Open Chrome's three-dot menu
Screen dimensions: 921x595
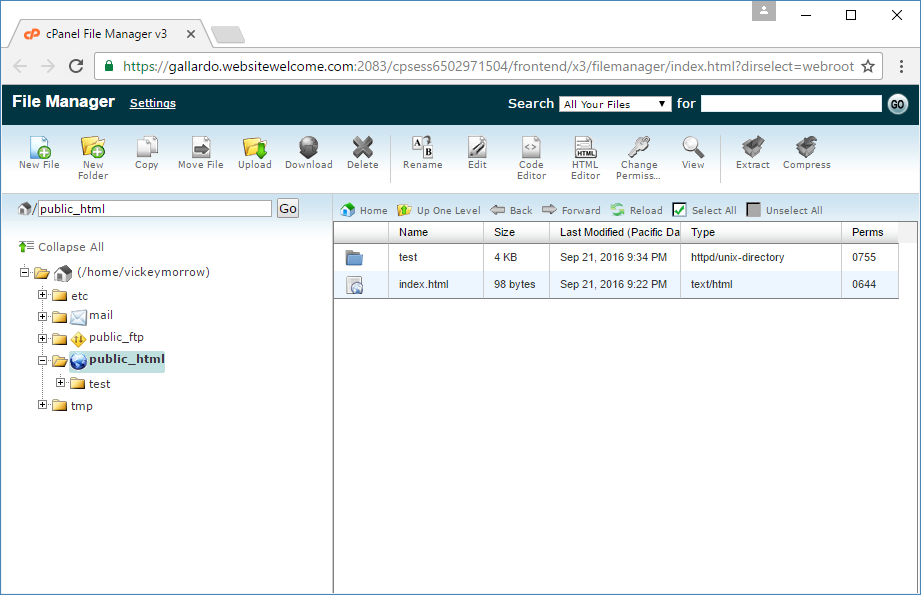pyautogui.click(x=901, y=66)
